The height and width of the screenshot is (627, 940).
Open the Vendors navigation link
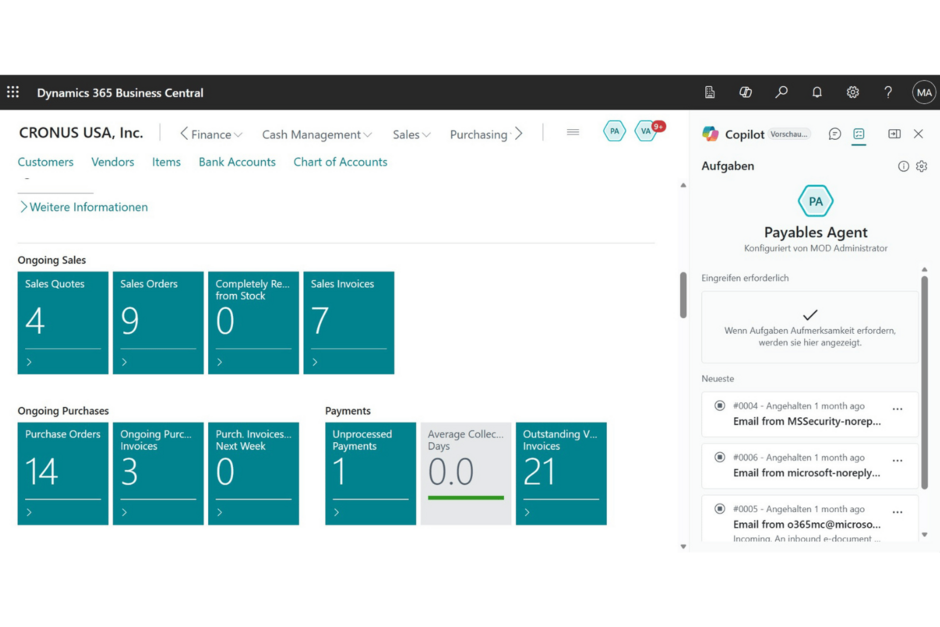coord(112,162)
